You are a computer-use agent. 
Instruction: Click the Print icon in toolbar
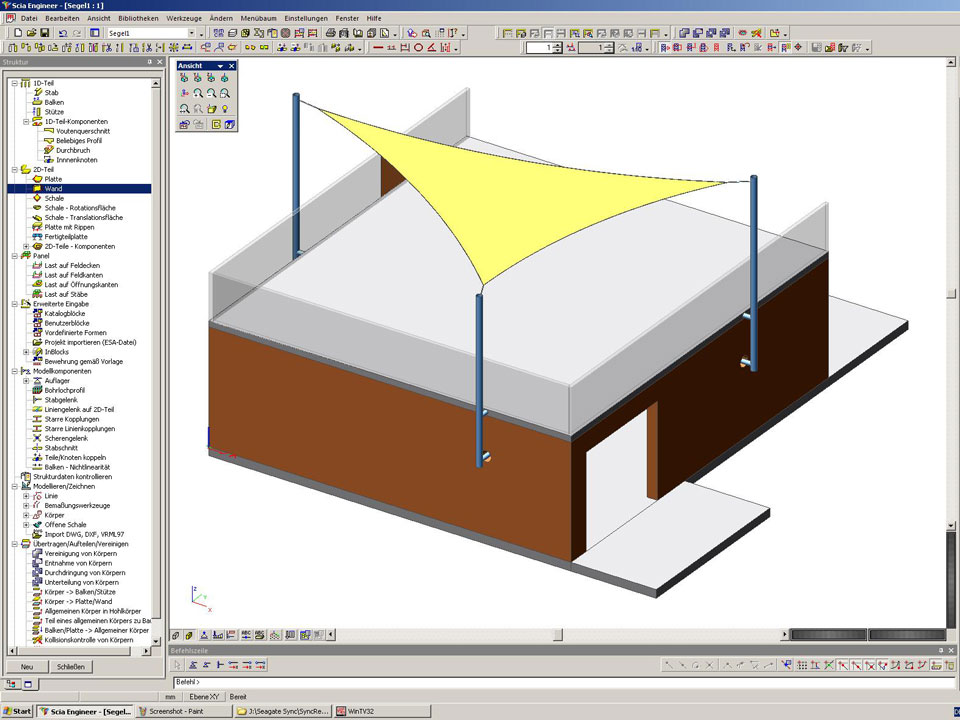[x=331, y=33]
